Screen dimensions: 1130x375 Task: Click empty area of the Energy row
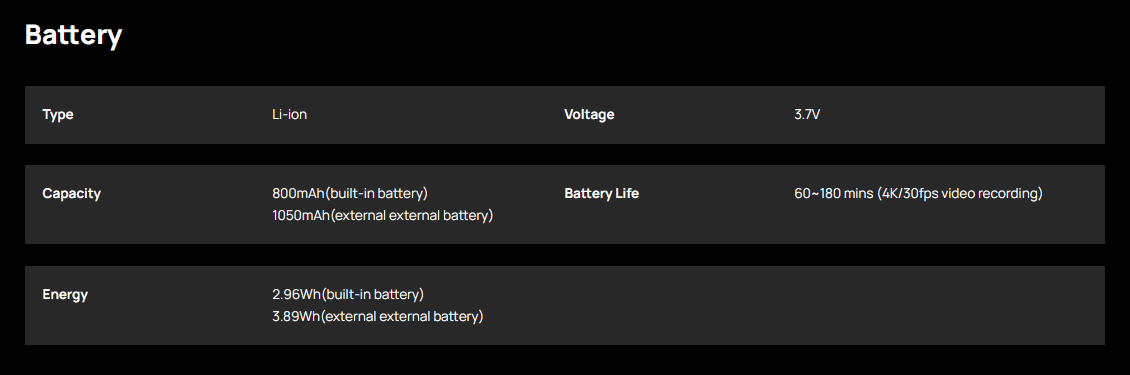[x=793, y=306]
